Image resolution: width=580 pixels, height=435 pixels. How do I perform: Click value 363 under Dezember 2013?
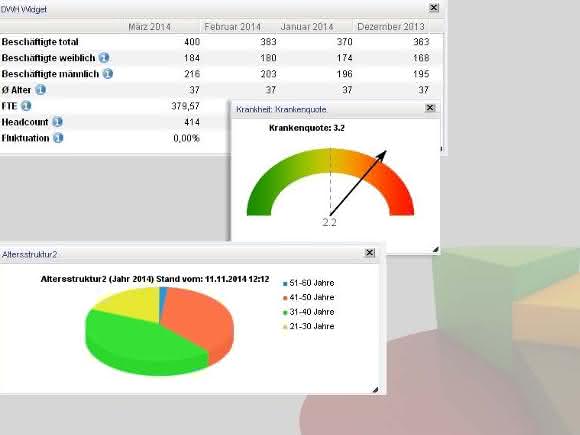tap(421, 42)
